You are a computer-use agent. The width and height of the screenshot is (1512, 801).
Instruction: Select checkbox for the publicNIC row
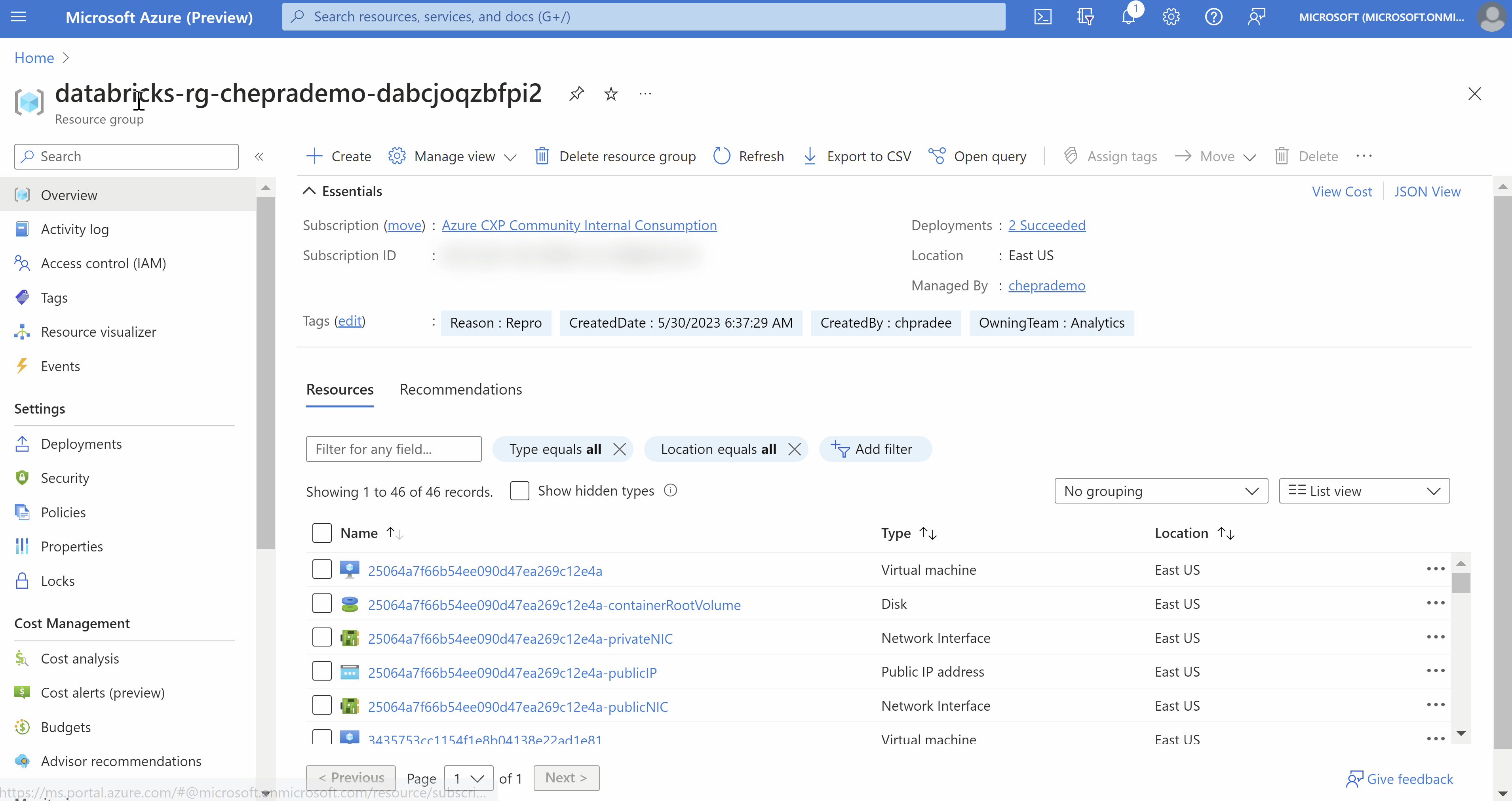321,705
